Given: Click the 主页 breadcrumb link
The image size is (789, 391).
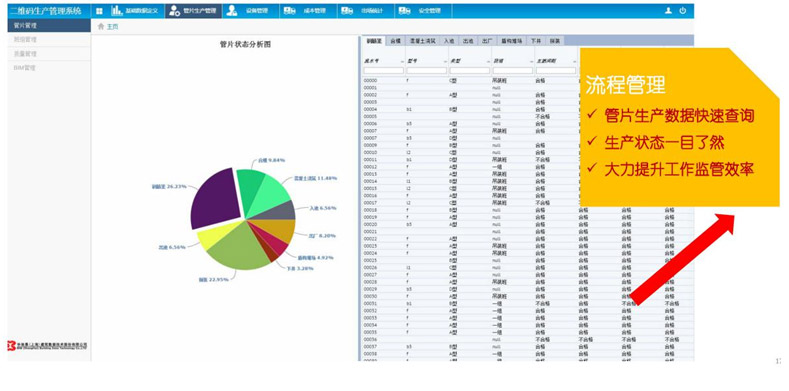Looking at the screenshot, I should pyautogui.click(x=112, y=27).
